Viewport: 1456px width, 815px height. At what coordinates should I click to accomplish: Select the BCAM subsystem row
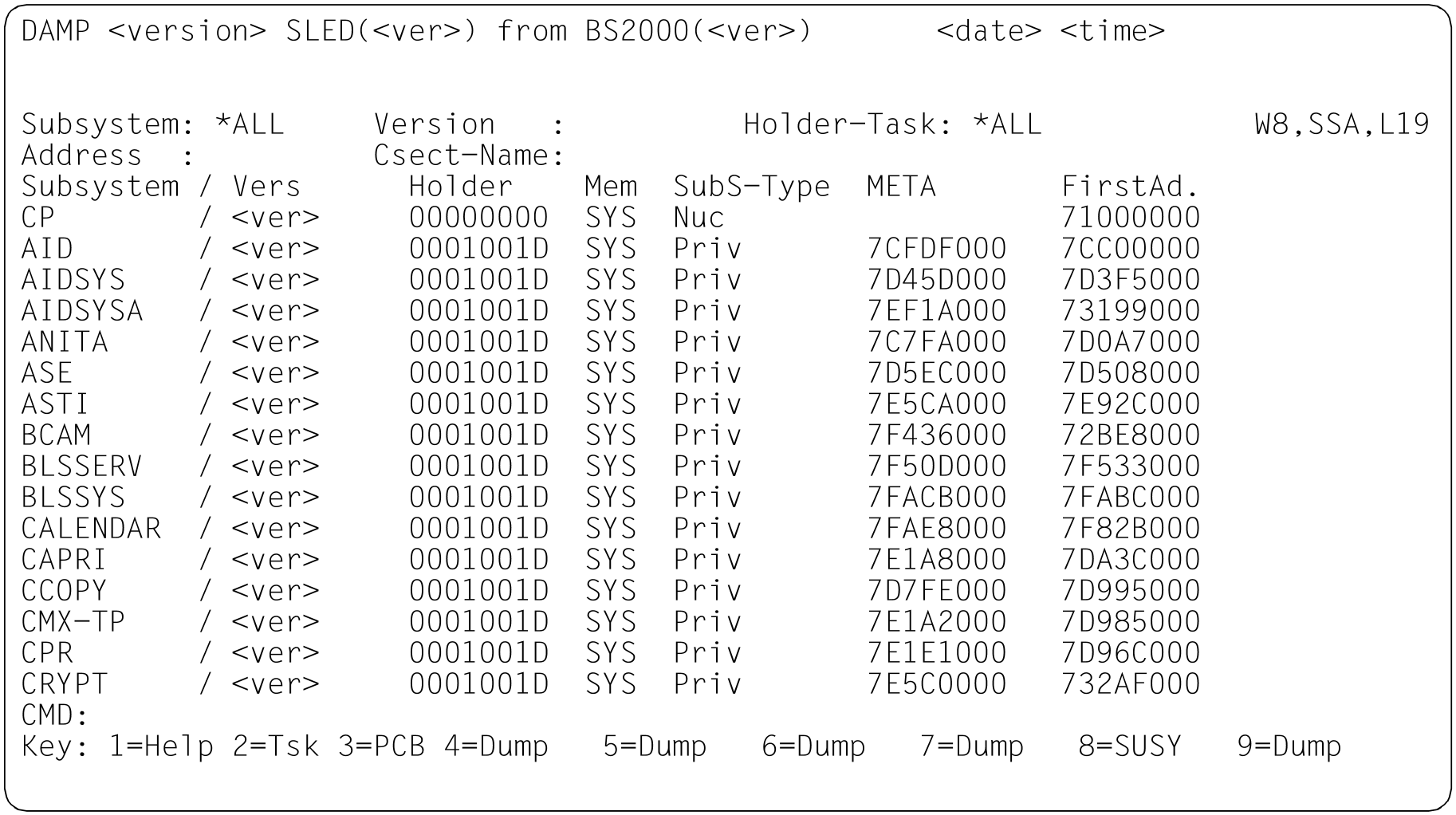(56, 435)
